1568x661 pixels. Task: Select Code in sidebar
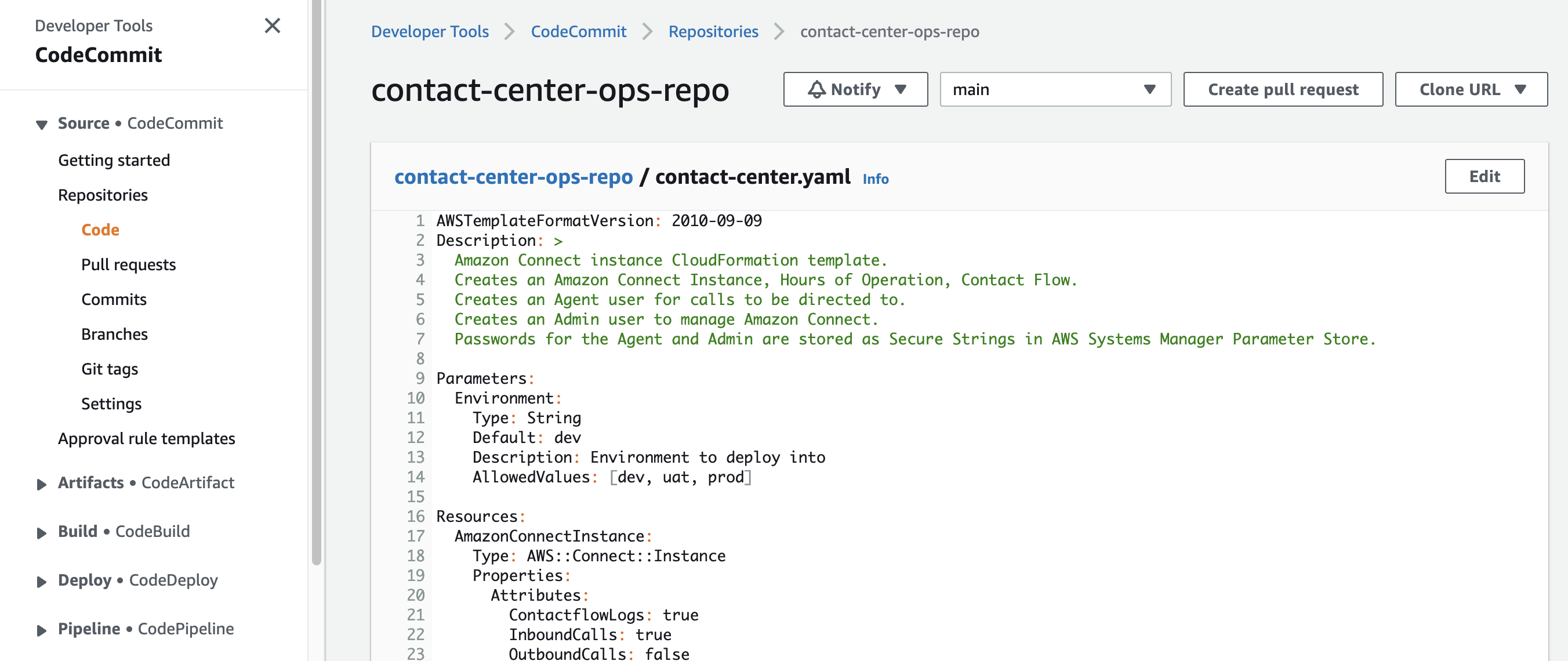pos(100,230)
